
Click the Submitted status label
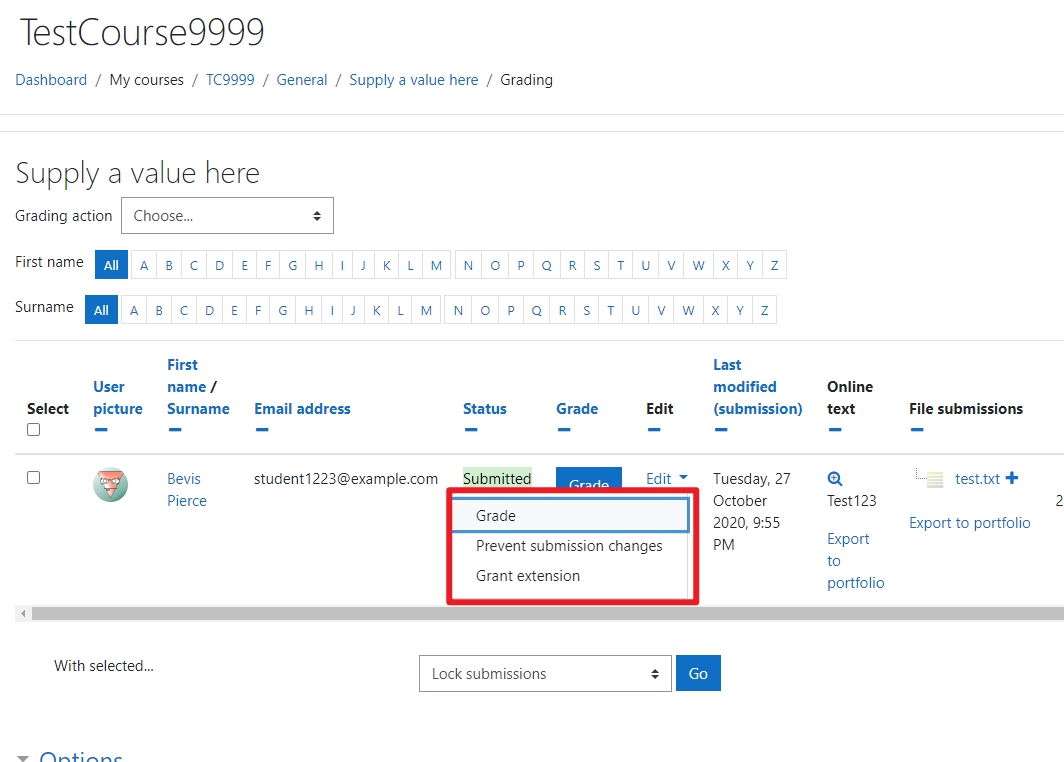[497, 478]
